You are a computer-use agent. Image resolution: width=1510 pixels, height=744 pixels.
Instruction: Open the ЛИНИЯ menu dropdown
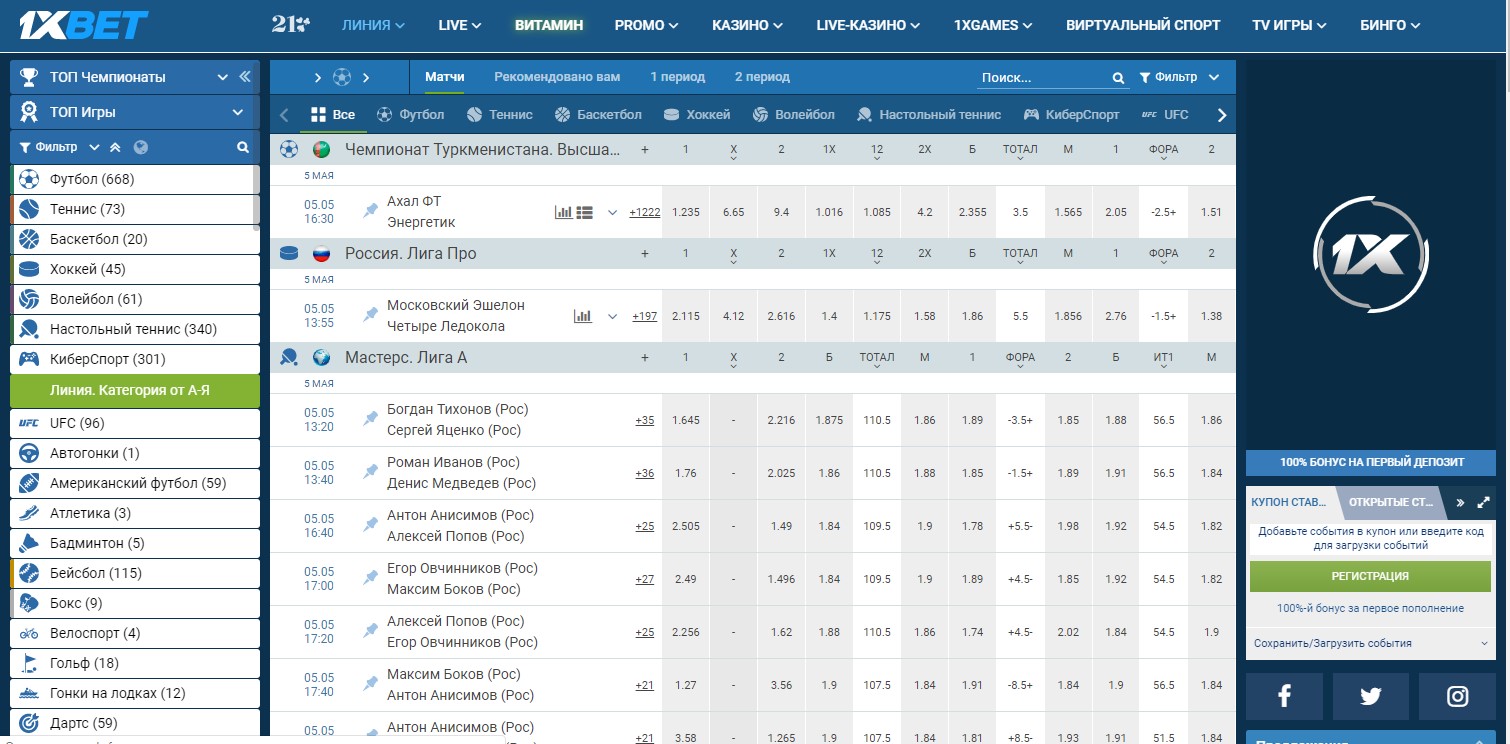pos(373,25)
